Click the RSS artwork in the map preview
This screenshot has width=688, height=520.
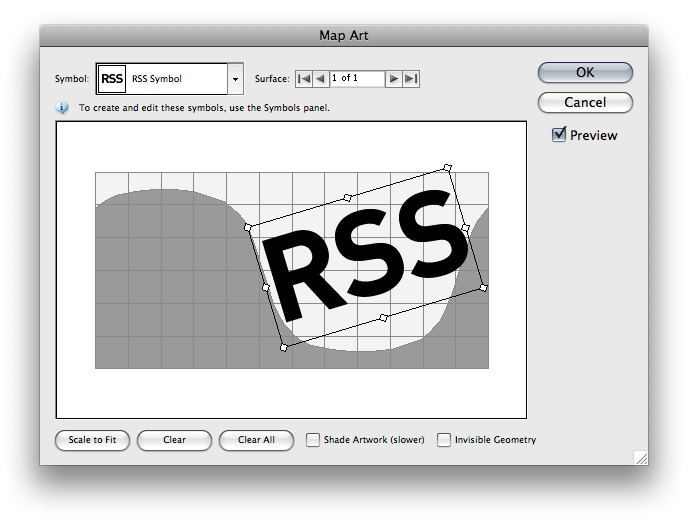click(x=366, y=255)
